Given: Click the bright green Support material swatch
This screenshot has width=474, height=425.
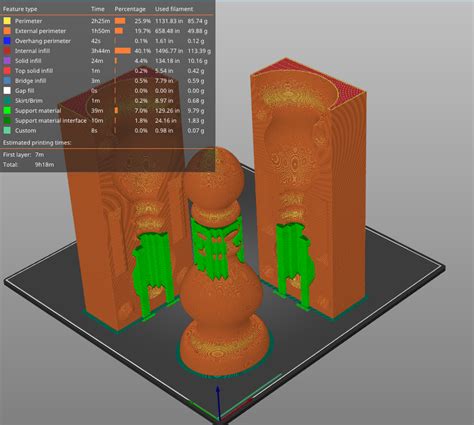Looking at the screenshot, I should [x=7, y=111].
